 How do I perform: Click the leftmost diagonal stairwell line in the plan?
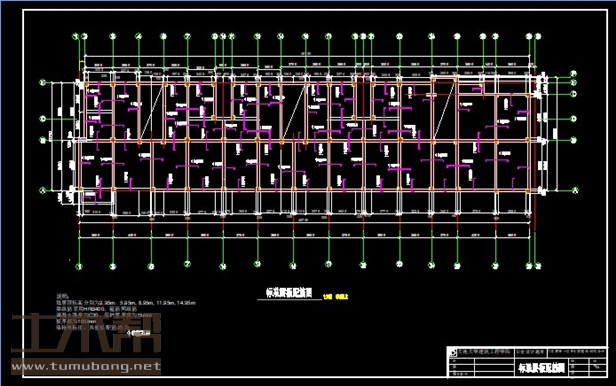(152, 113)
